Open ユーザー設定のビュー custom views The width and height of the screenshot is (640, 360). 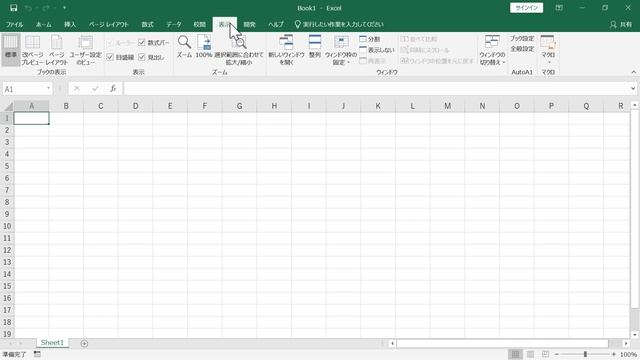(85, 50)
